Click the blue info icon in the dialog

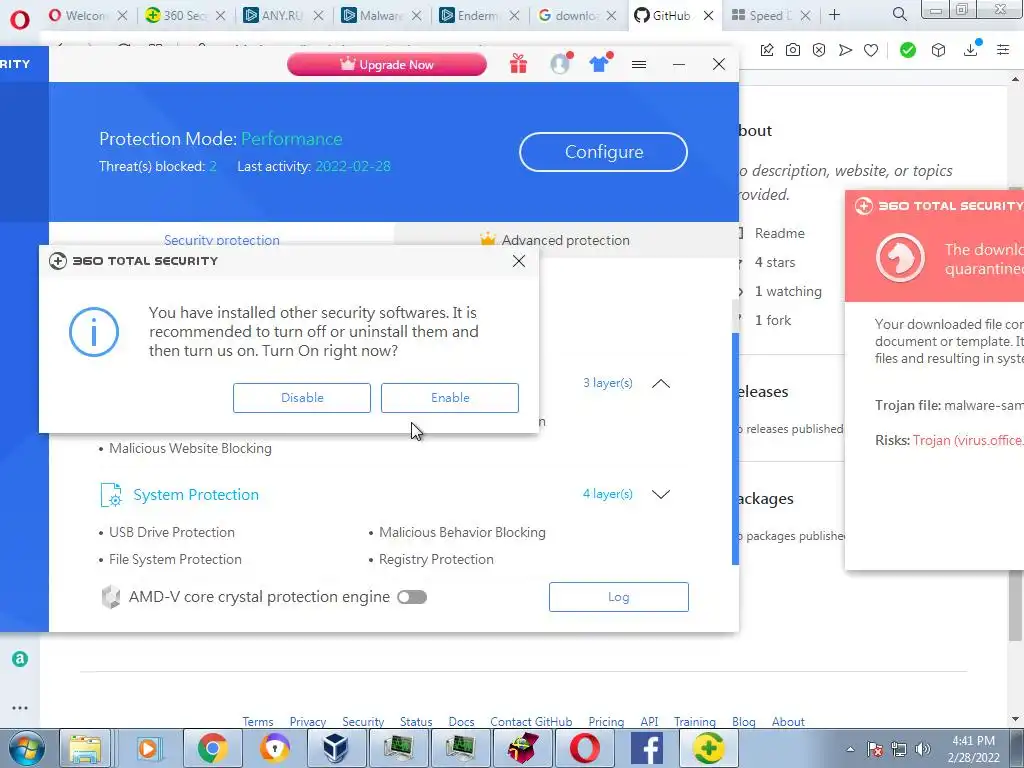pos(94,332)
